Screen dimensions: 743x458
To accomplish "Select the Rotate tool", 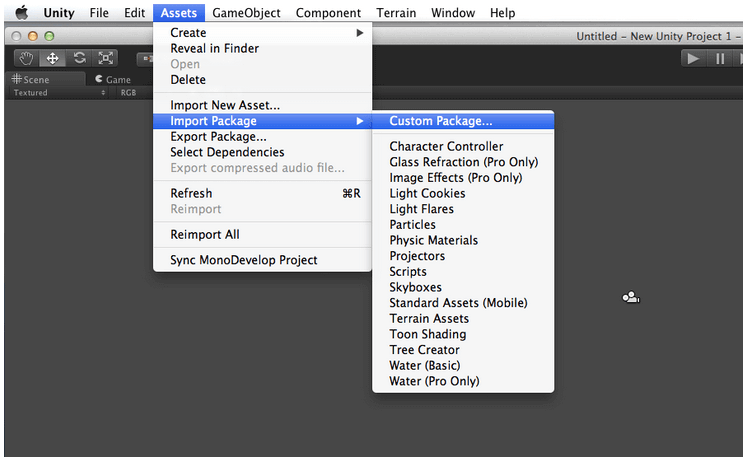I will click(79, 58).
